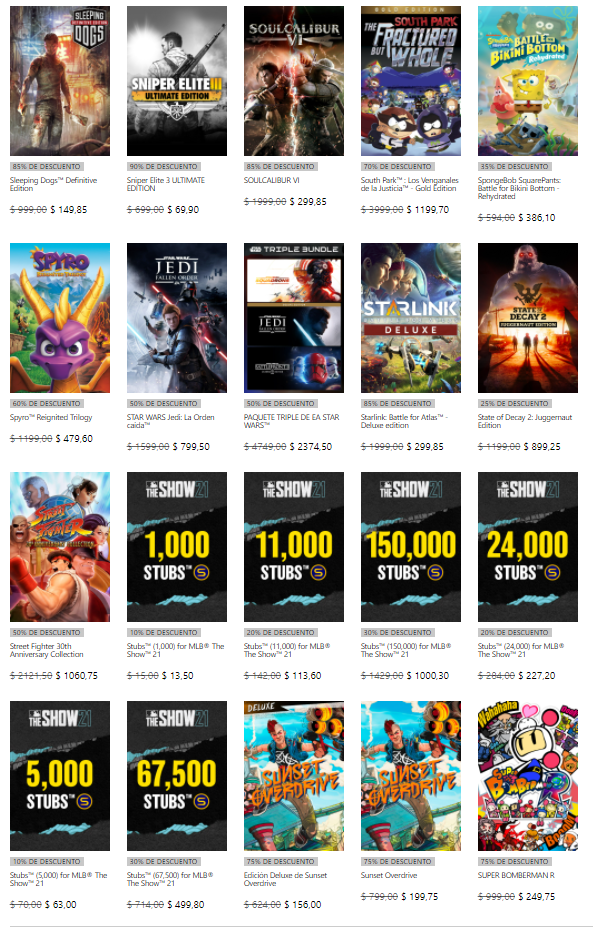Select the Spyro Reignited Trilogy cover image
The height and width of the screenshot is (927, 593).
tap(60, 318)
